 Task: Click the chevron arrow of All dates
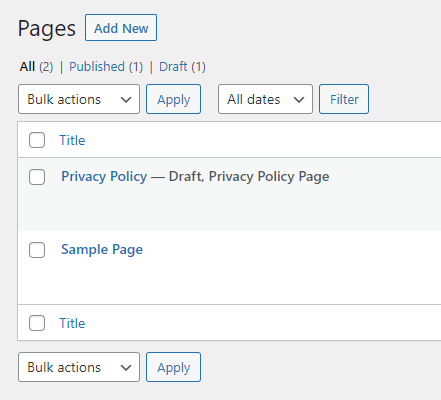pos(299,99)
